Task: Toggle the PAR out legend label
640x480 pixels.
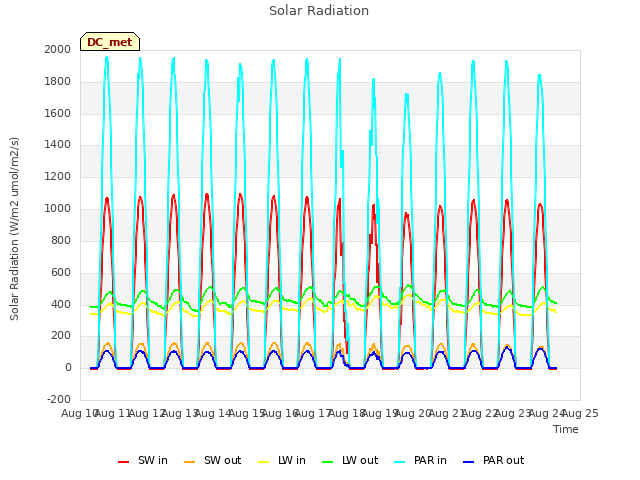Action: [x=503, y=460]
